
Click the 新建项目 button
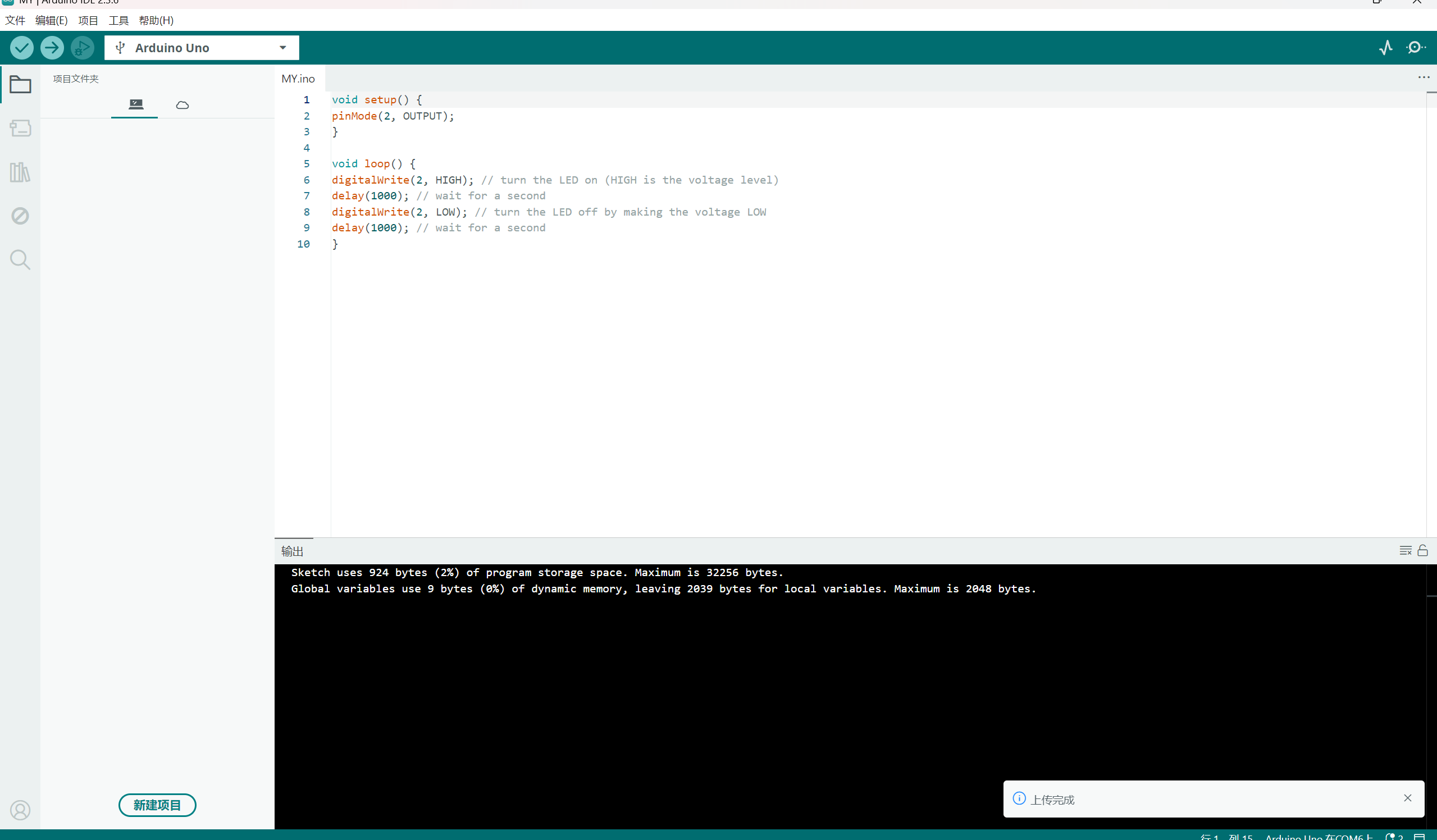pyautogui.click(x=157, y=805)
